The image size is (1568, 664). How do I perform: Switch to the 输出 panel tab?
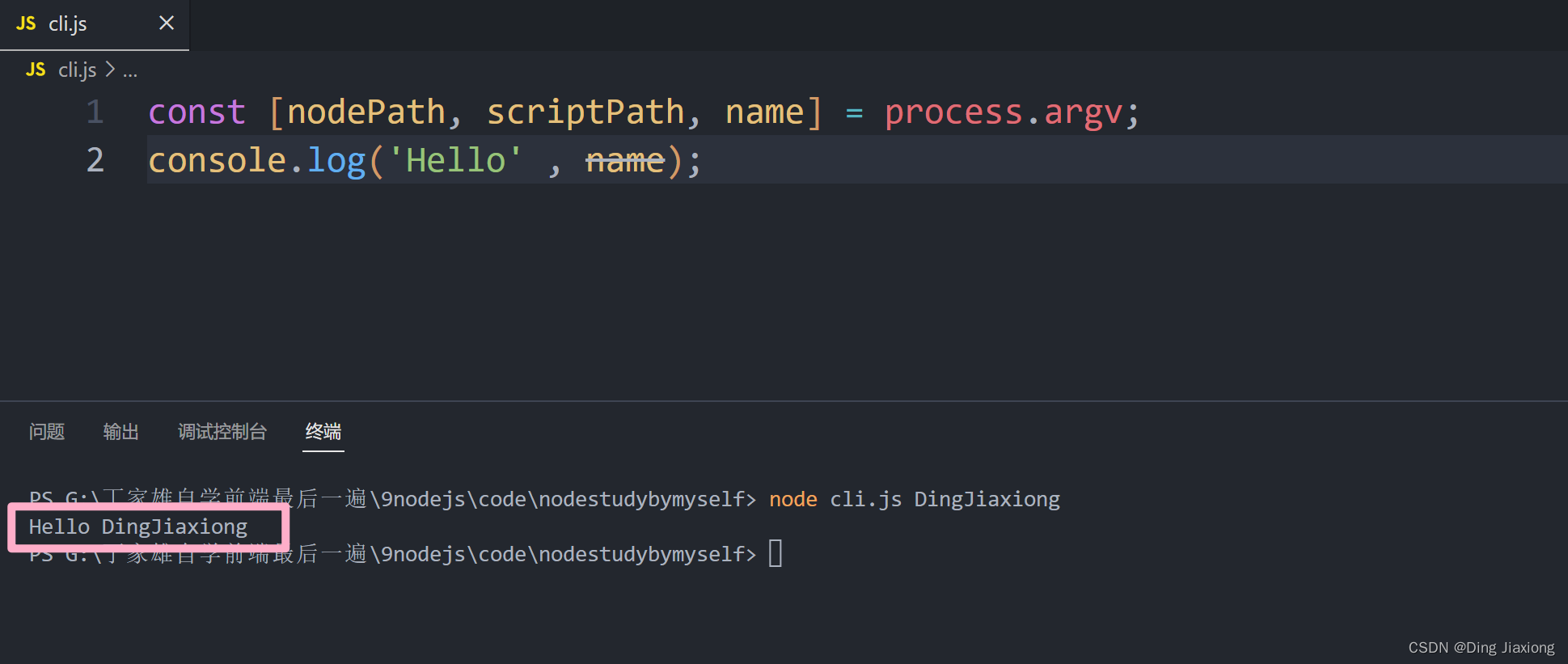[x=121, y=432]
